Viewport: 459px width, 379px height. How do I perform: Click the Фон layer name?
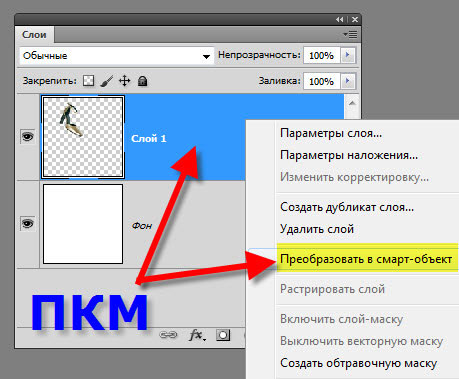coord(142,226)
